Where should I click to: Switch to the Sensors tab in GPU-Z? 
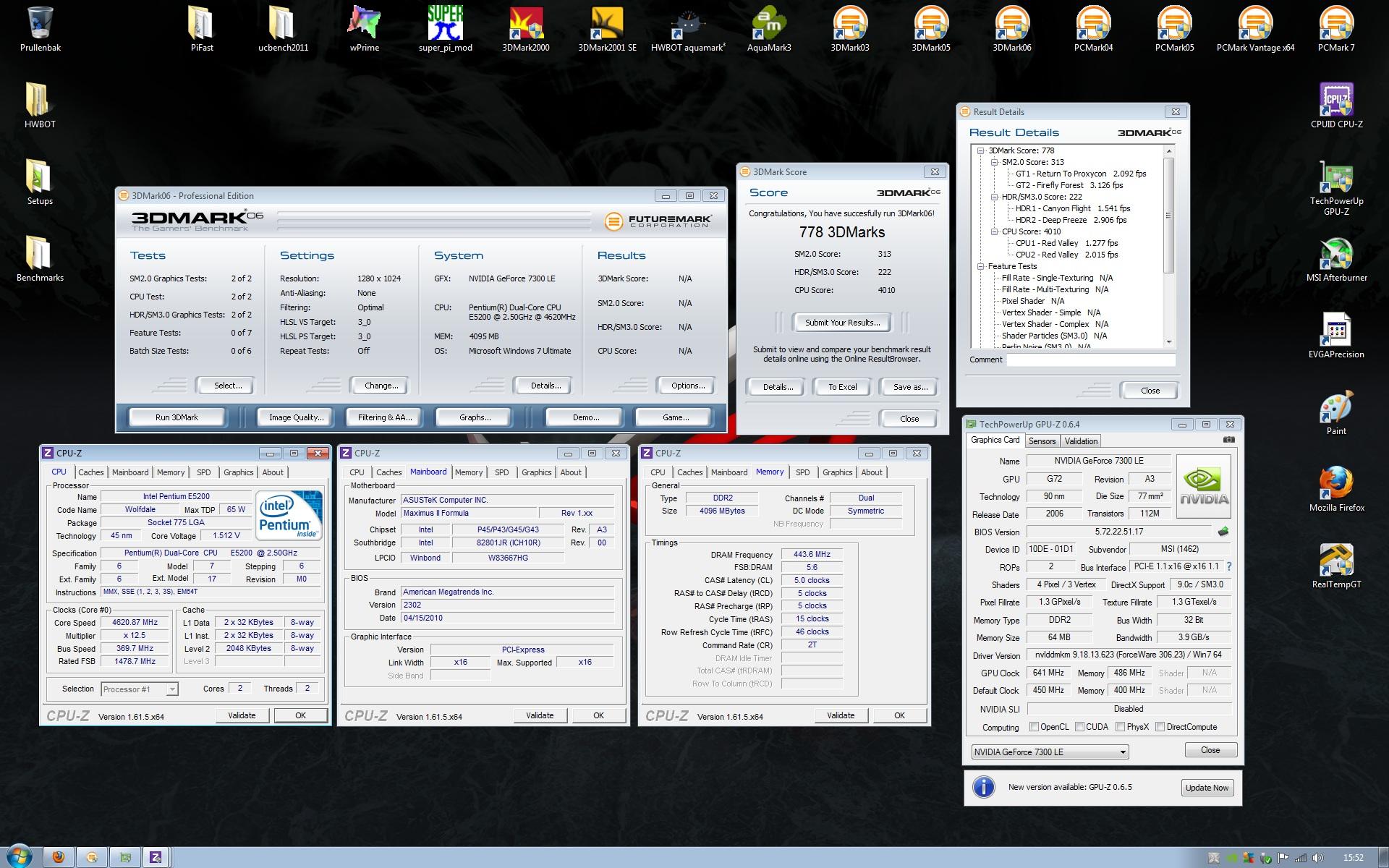tap(1042, 441)
